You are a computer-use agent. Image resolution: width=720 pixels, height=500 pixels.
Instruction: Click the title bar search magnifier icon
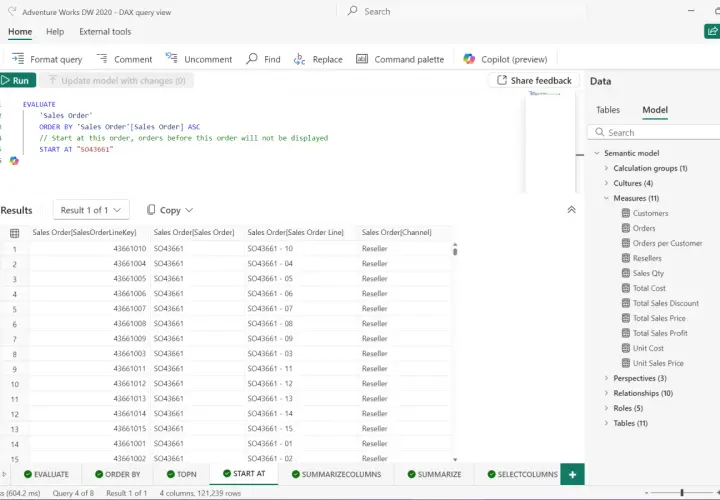tap(352, 11)
